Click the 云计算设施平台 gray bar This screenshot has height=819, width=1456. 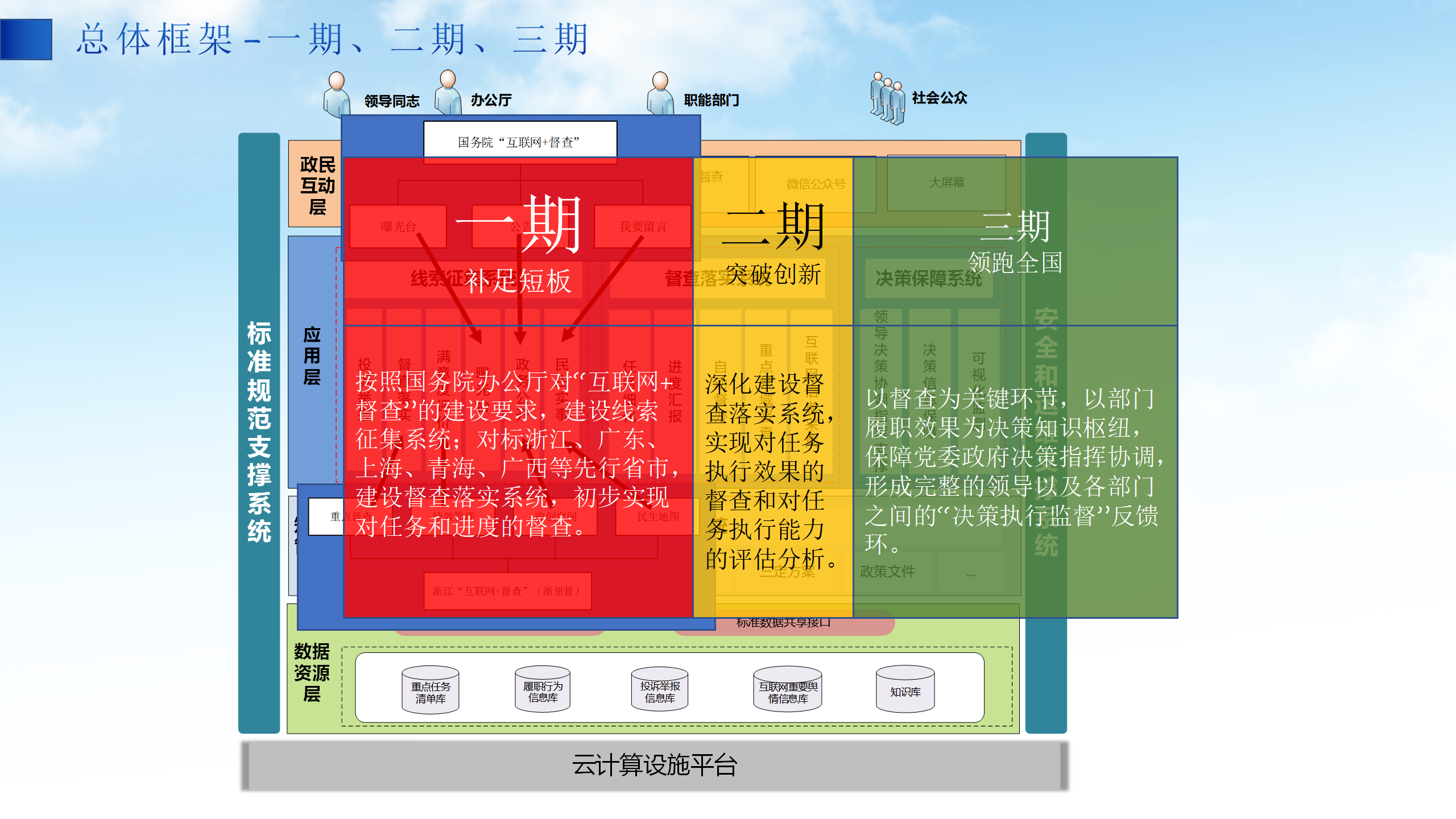click(x=654, y=766)
